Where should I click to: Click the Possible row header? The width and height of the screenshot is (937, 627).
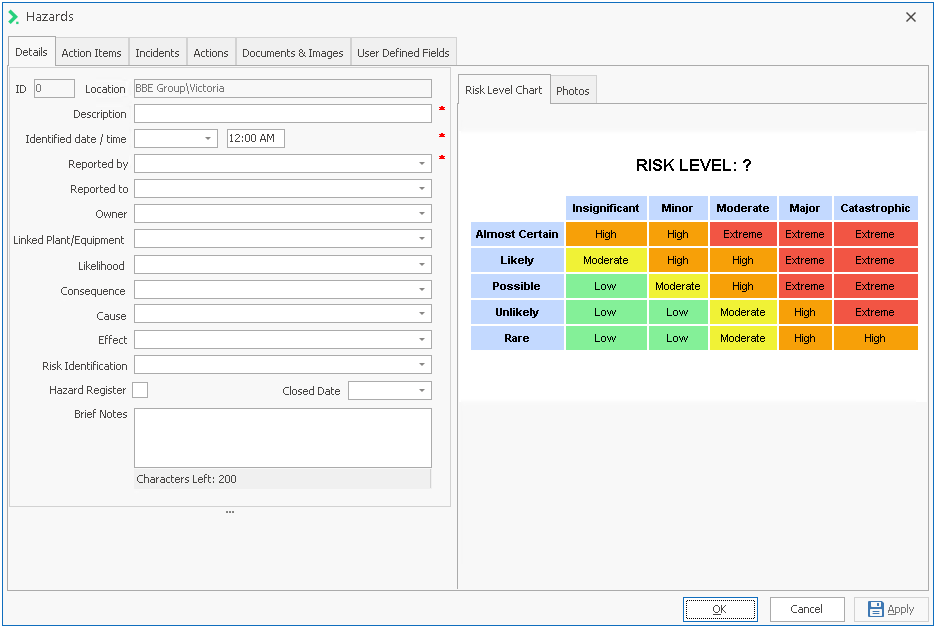click(x=517, y=286)
